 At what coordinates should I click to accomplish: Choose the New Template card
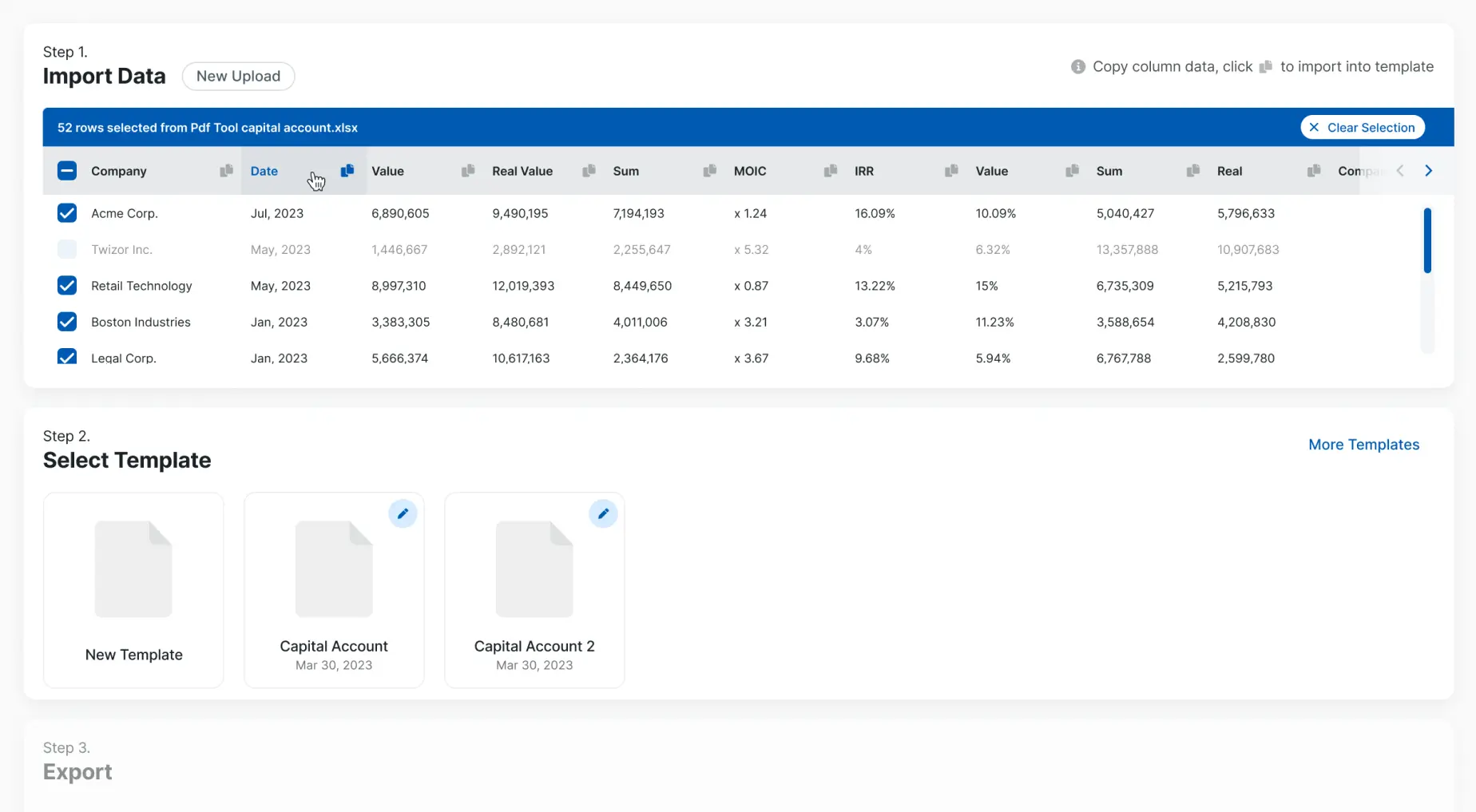133,590
